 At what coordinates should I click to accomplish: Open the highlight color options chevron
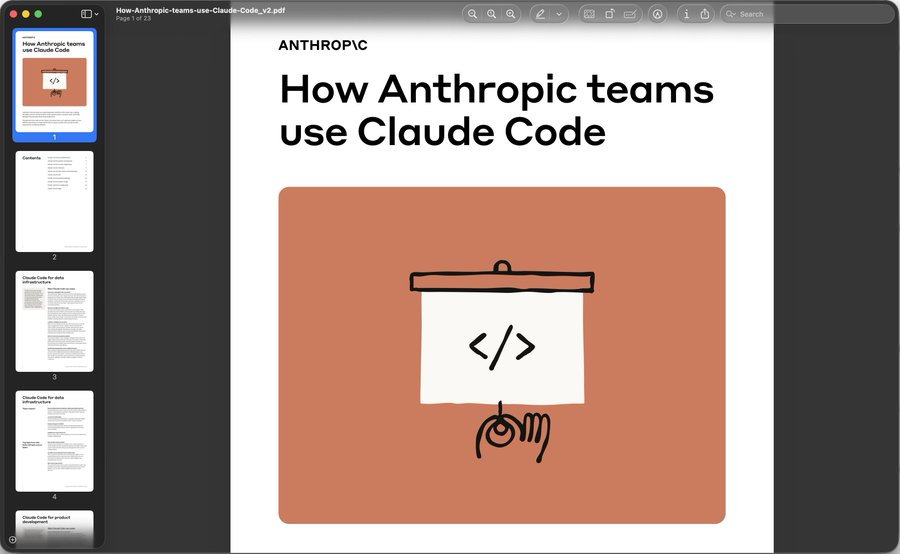(x=559, y=14)
